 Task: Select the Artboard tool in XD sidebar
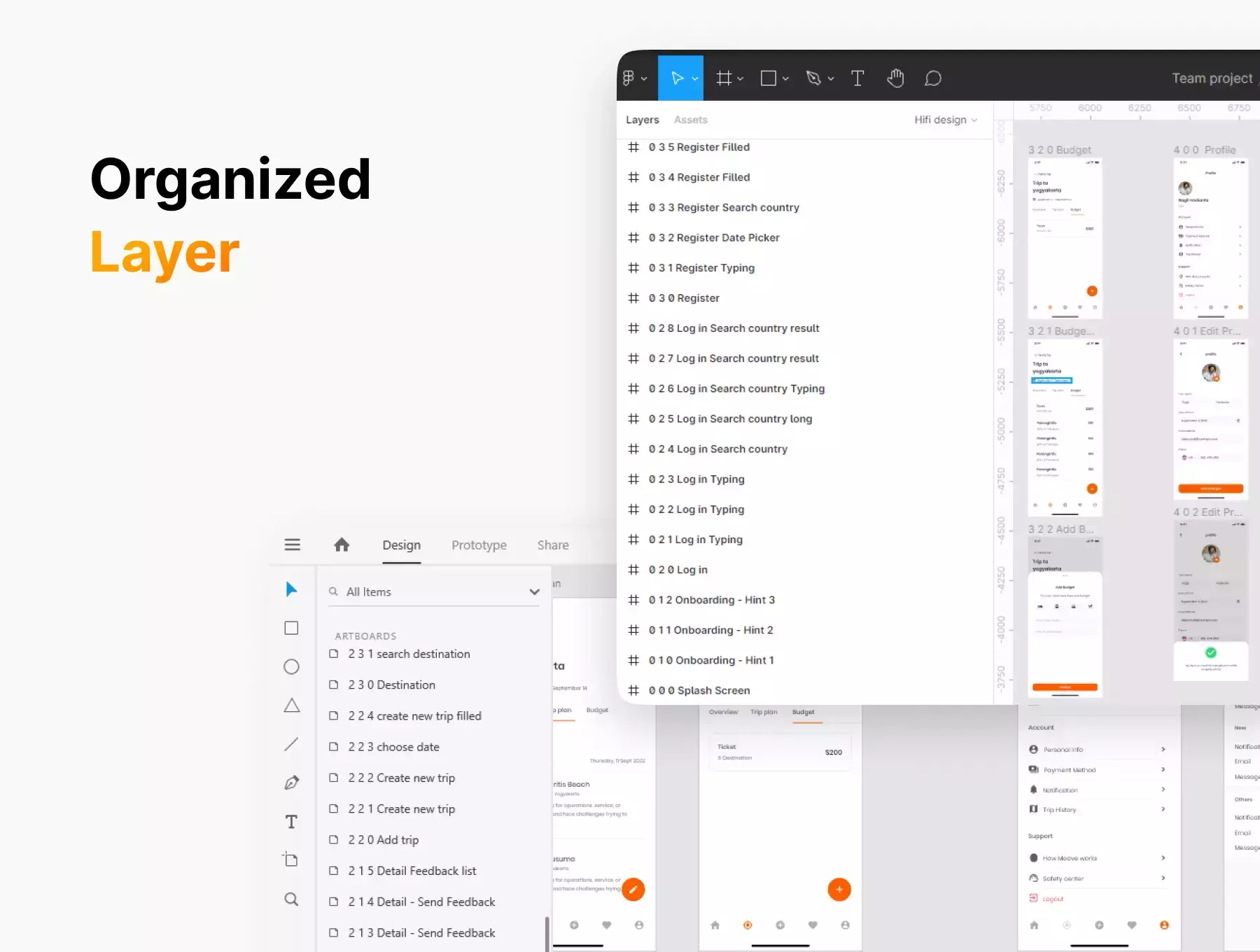[290, 859]
